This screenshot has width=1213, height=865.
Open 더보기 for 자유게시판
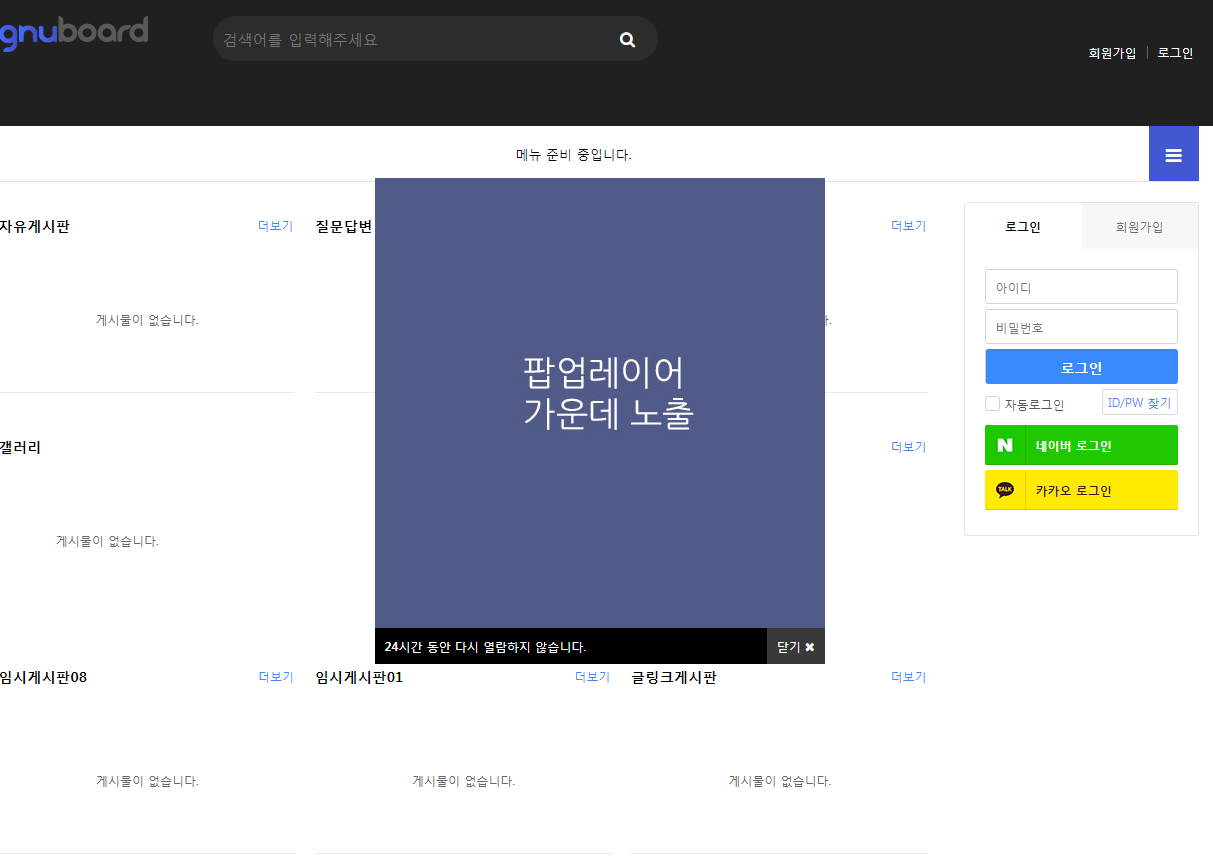tap(275, 226)
